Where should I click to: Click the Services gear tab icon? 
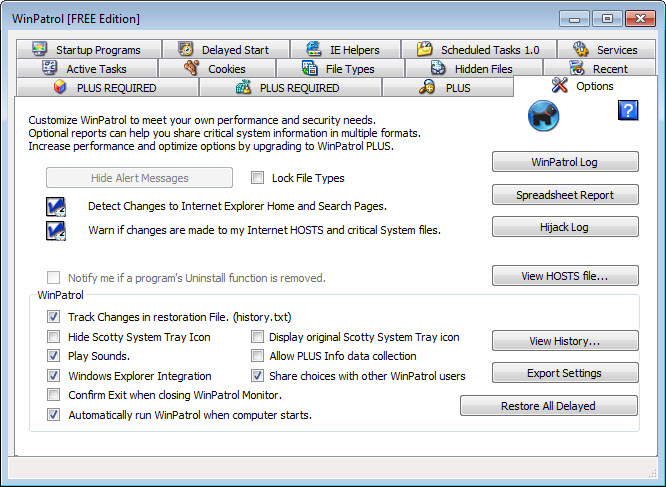(x=582, y=49)
